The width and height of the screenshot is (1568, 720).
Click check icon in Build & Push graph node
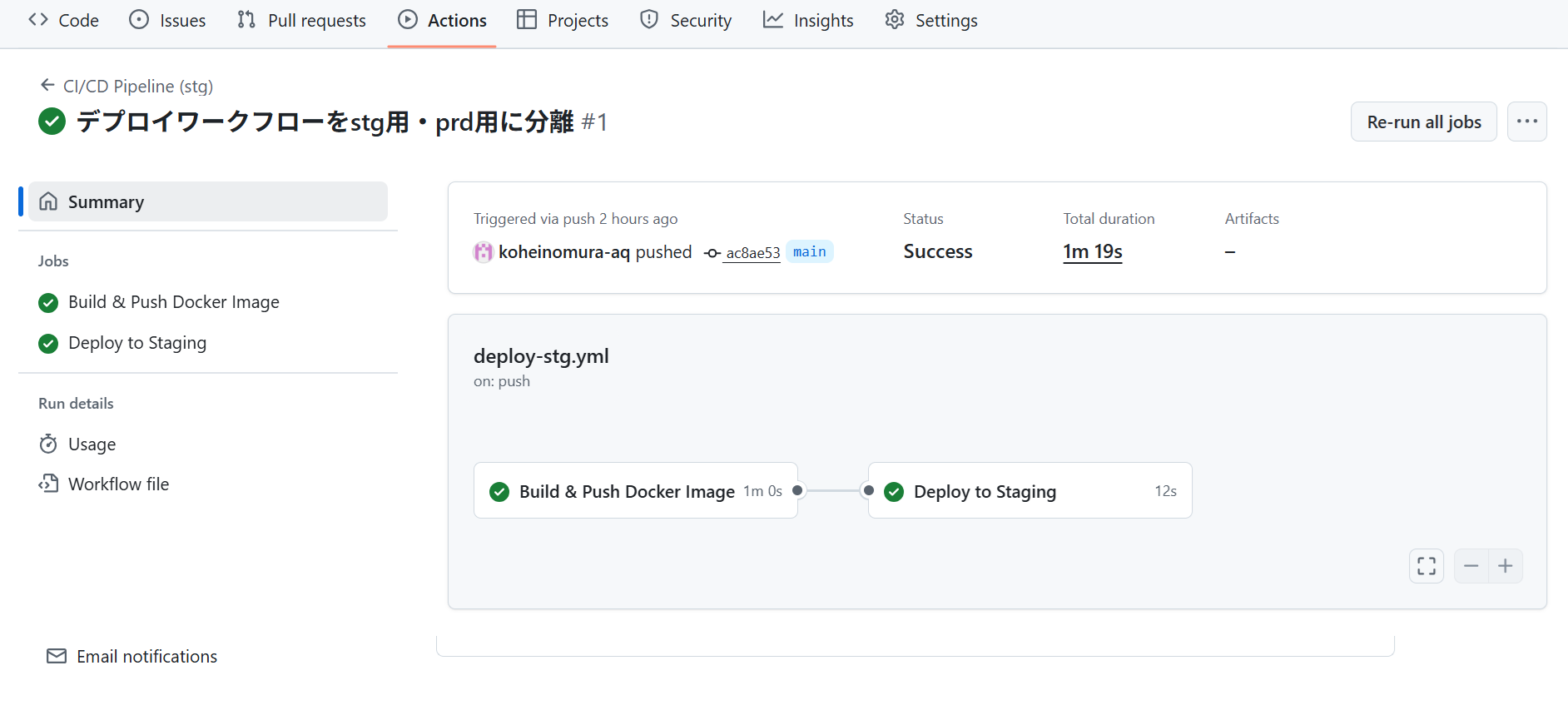click(x=499, y=492)
